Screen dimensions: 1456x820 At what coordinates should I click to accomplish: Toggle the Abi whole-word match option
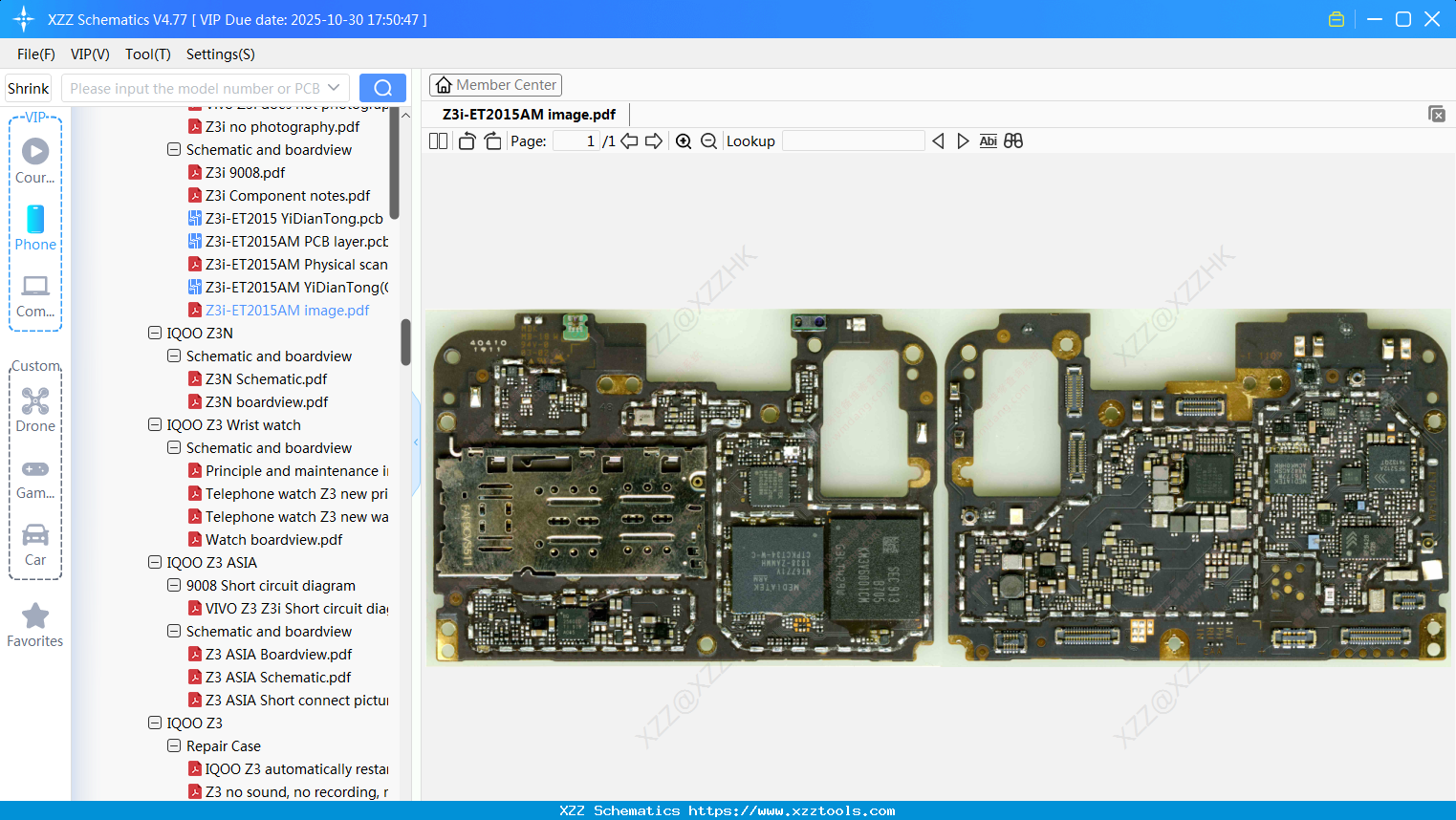click(989, 141)
